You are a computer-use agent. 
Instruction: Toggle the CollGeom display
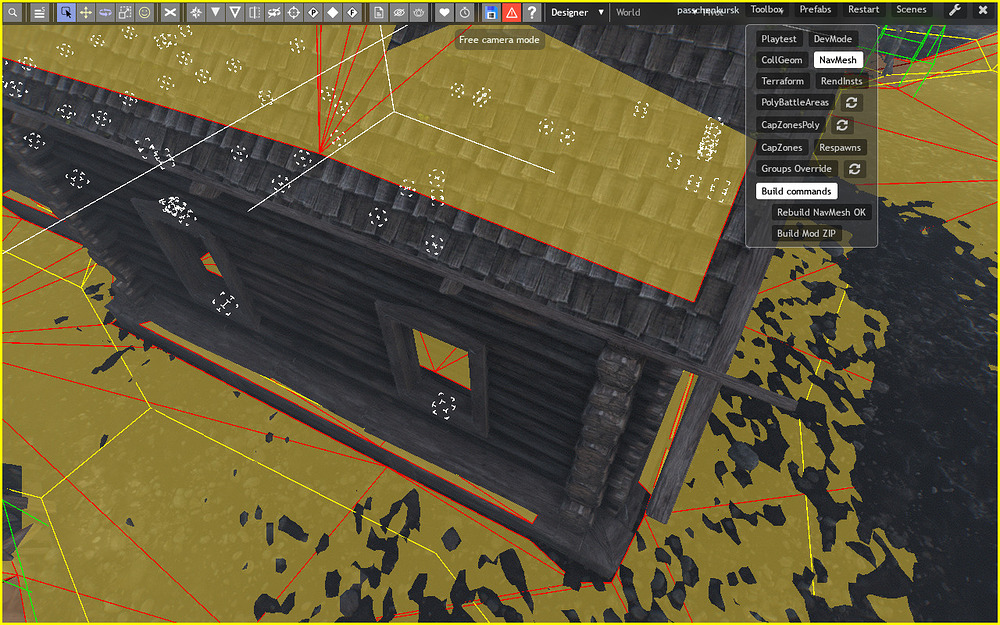pyautogui.click(x=781, y=60)
